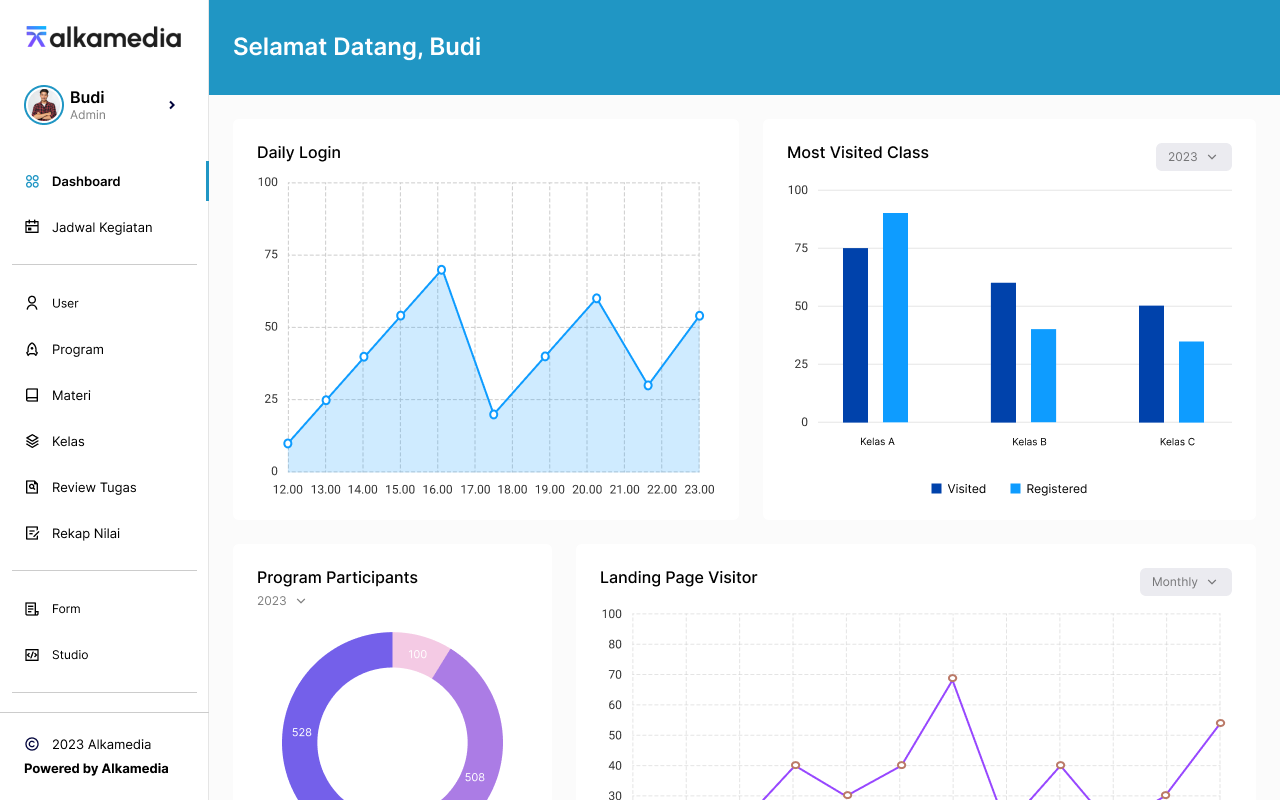
Task: Click Budi's profile avatar picture
Action: [x=43, y=104]
